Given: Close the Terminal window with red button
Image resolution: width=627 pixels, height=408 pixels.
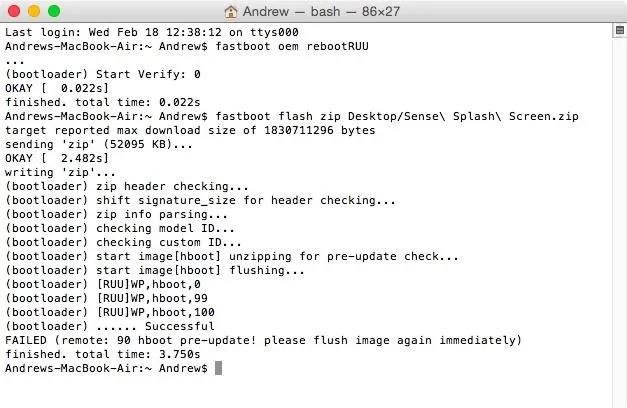Looking at the screenshot, I should click(x=14, y=11).
